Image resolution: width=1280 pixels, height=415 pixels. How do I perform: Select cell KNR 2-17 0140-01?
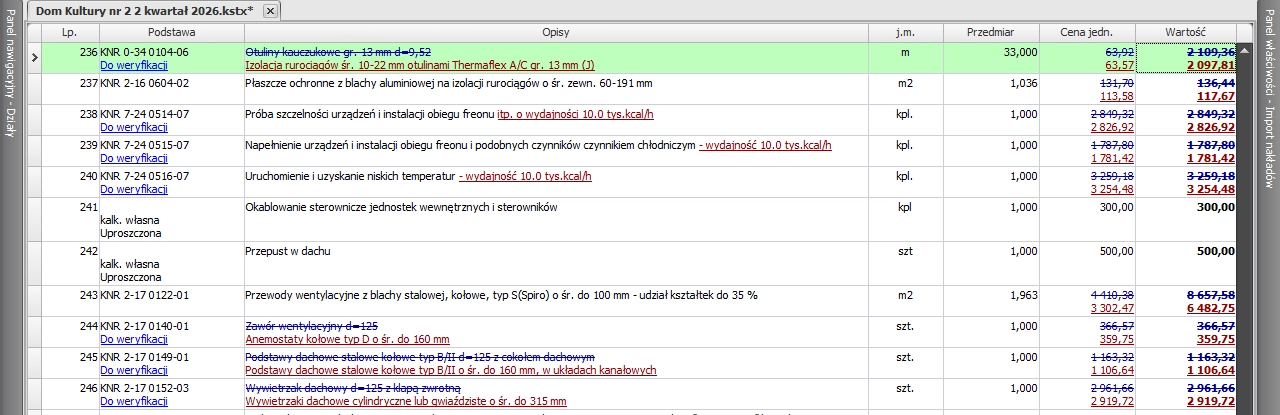click(144, 326)
